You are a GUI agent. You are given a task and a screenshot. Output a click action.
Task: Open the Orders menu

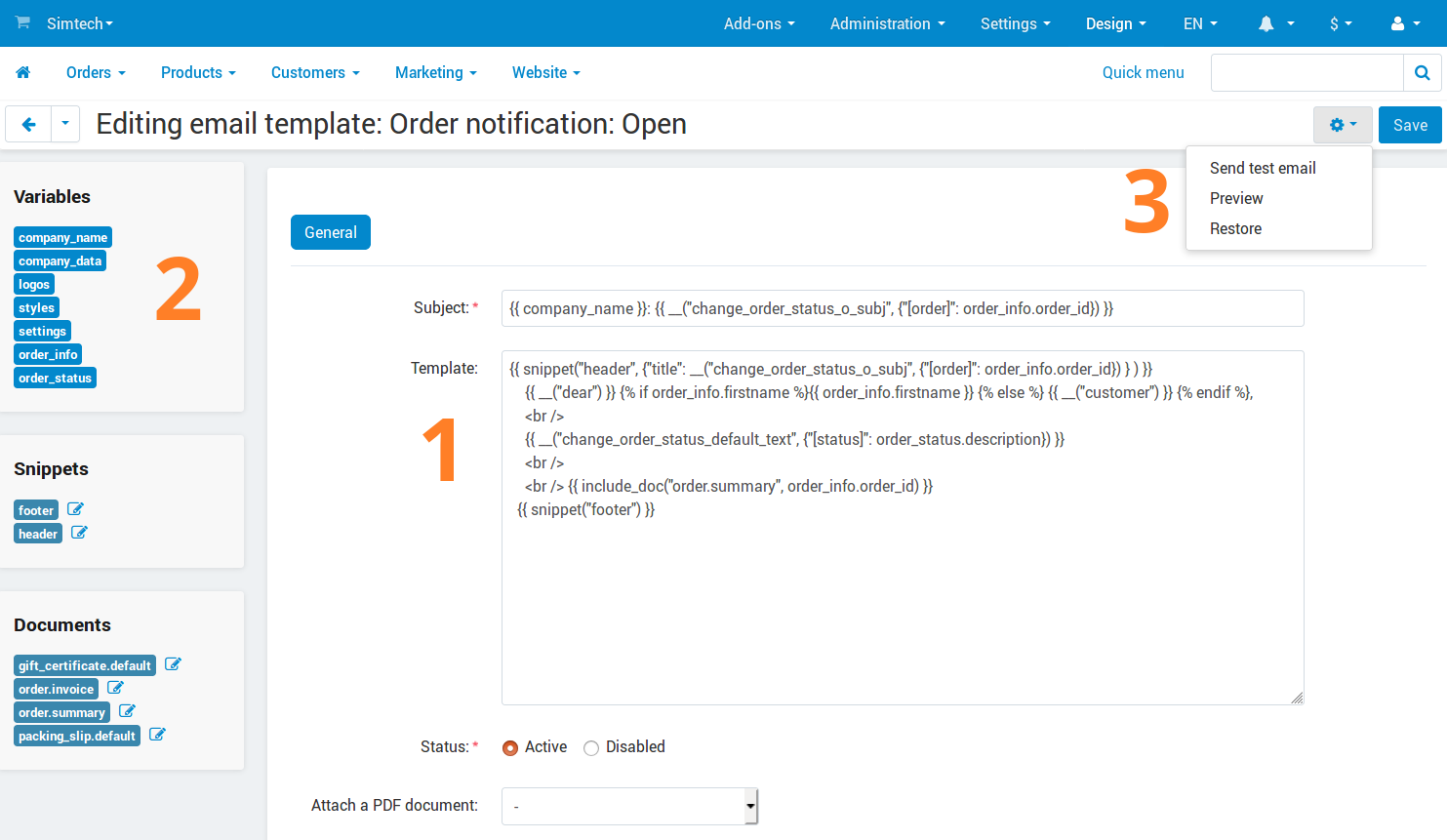96,72
